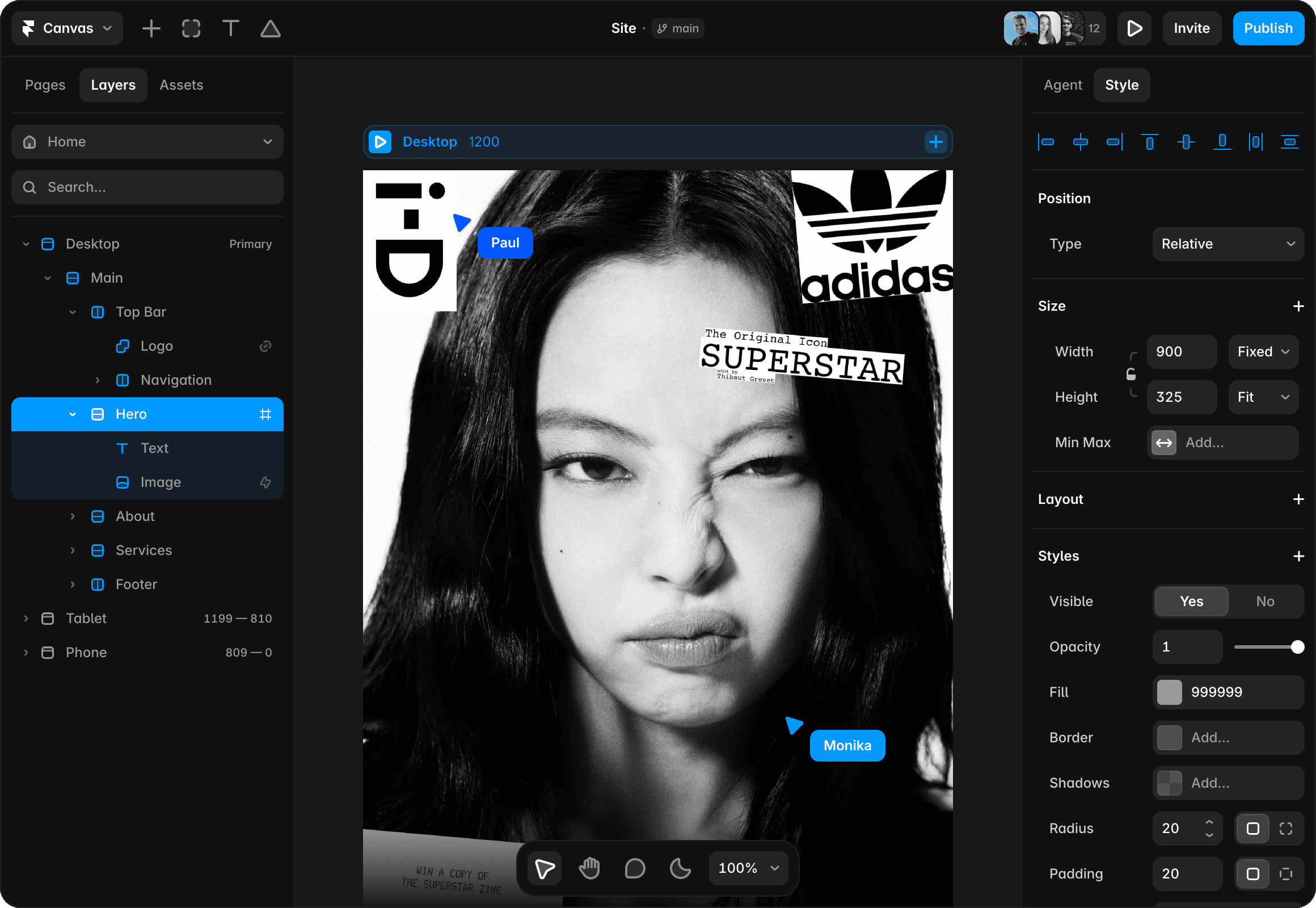This screenshot has width=1316, height=908.
Task: Click the collaborator avatars group
Action: tap(1055, 28)
